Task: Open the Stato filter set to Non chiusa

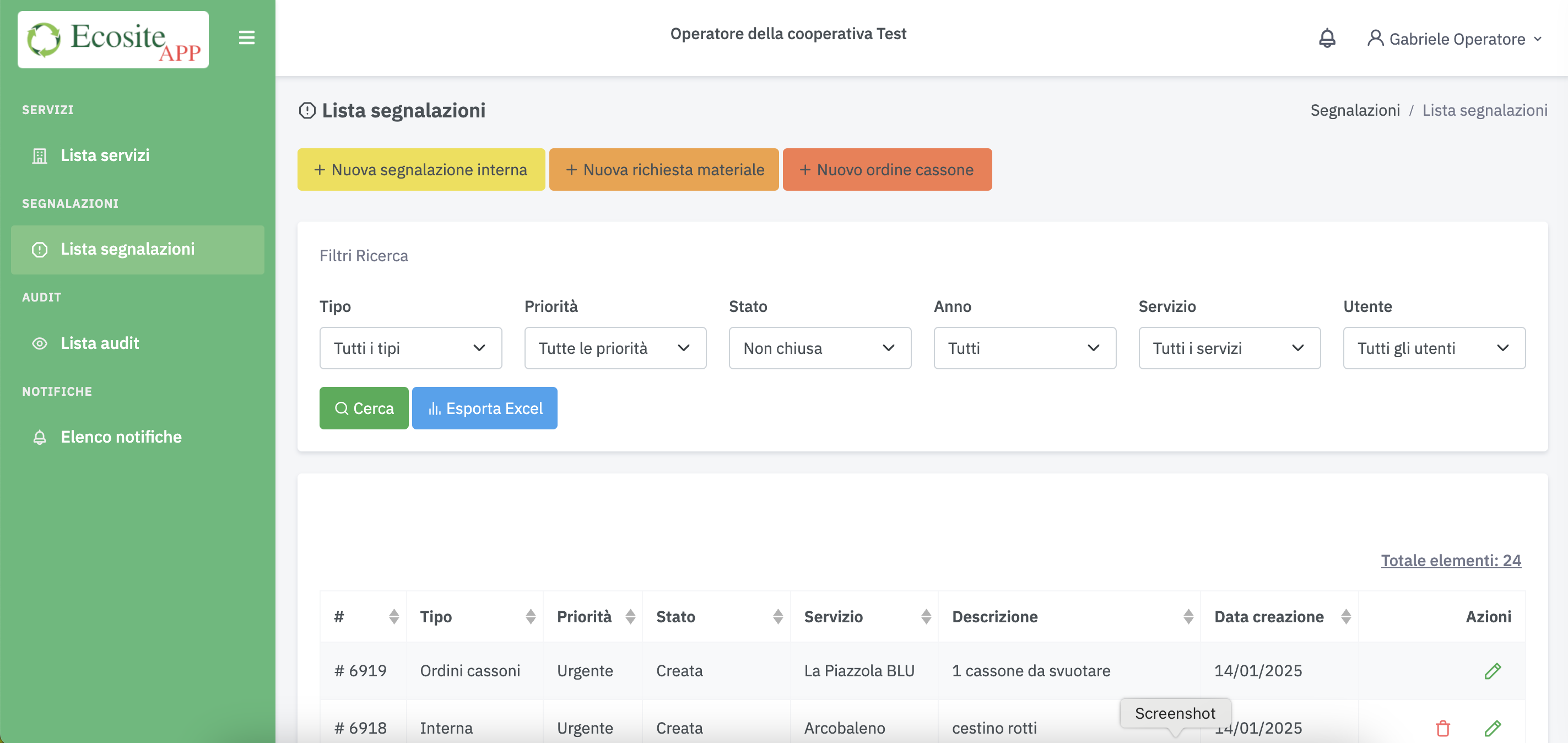Action: (x=820, y=348)
